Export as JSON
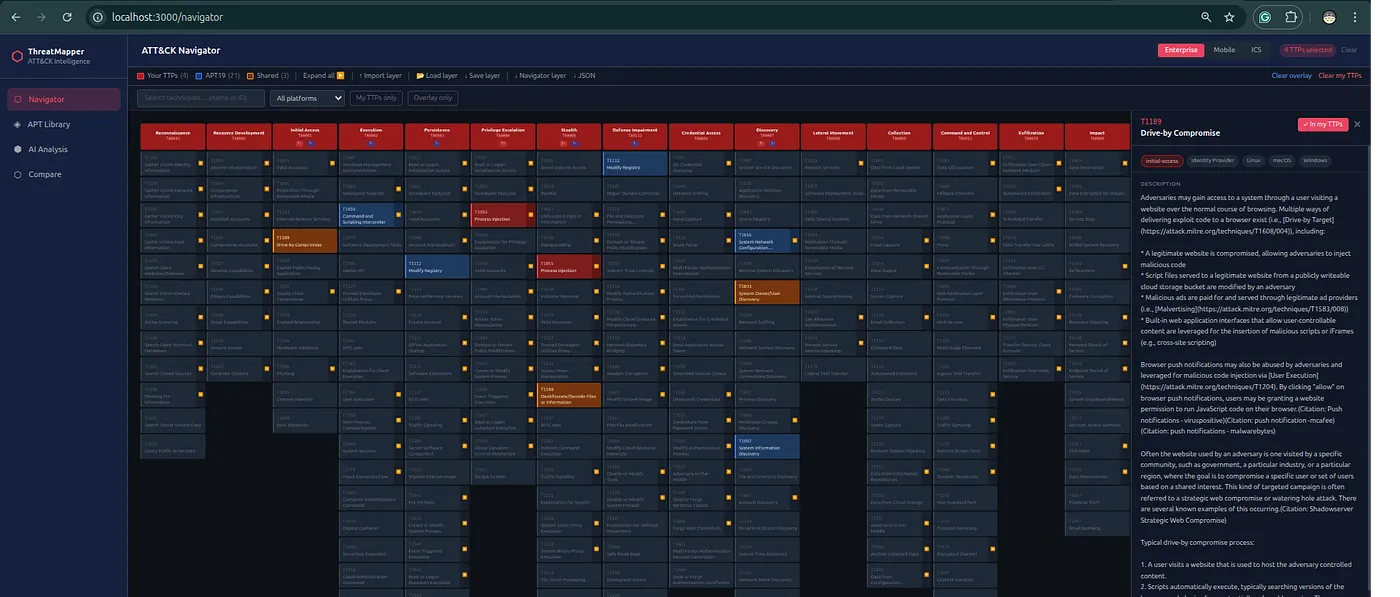 [584, 75]
